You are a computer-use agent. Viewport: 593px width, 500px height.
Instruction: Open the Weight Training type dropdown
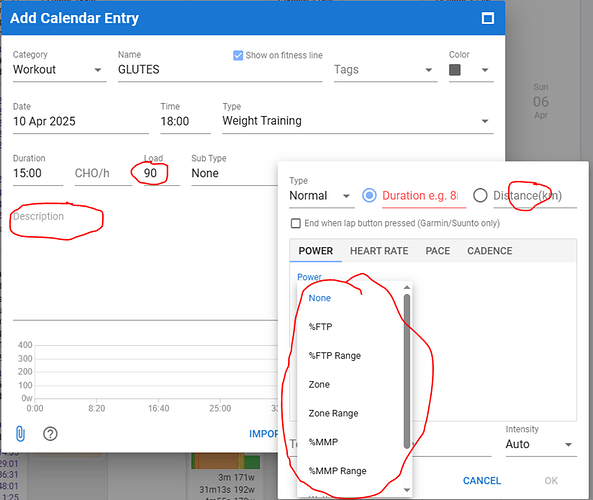(x=358, y=121)
